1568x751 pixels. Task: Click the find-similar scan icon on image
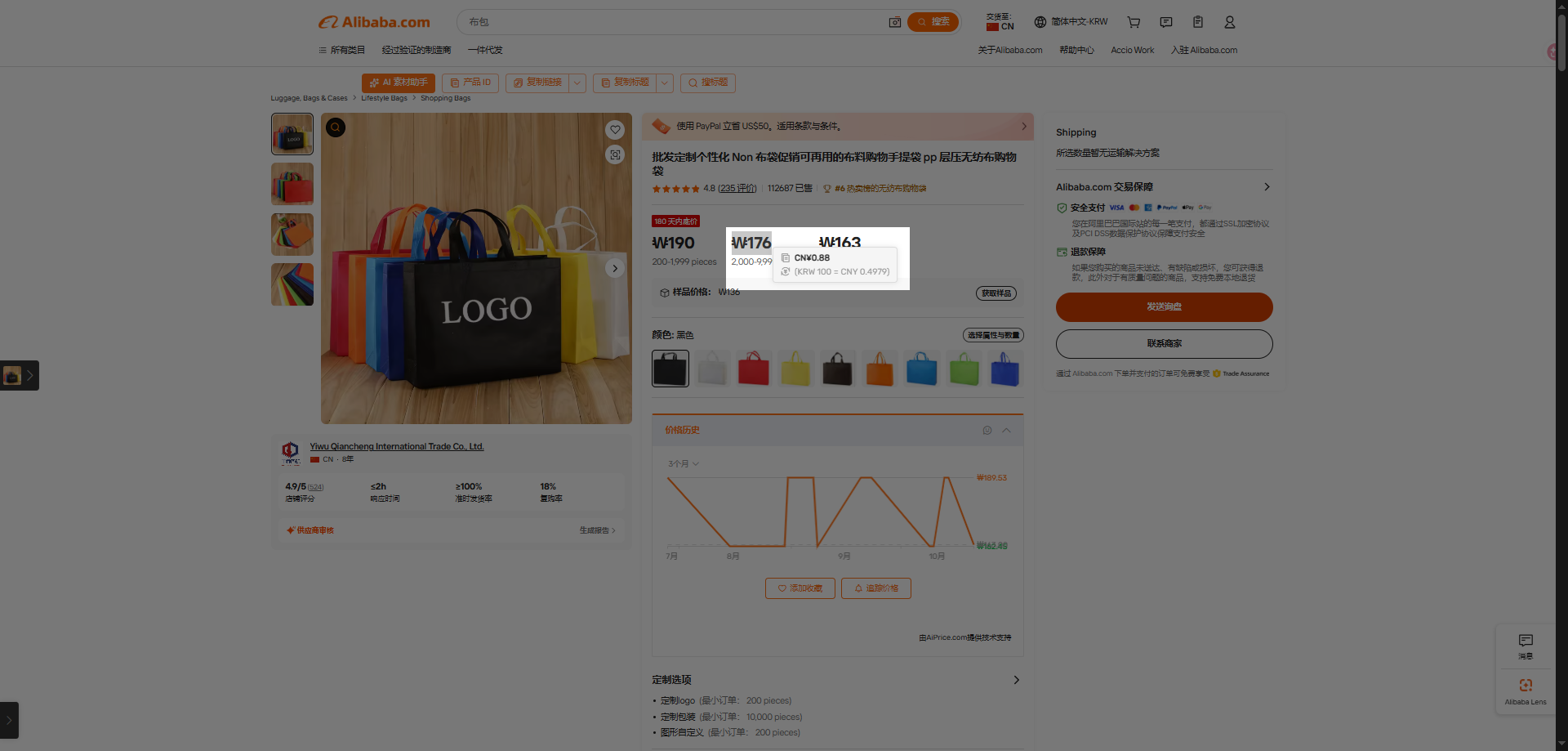point(615,154)
